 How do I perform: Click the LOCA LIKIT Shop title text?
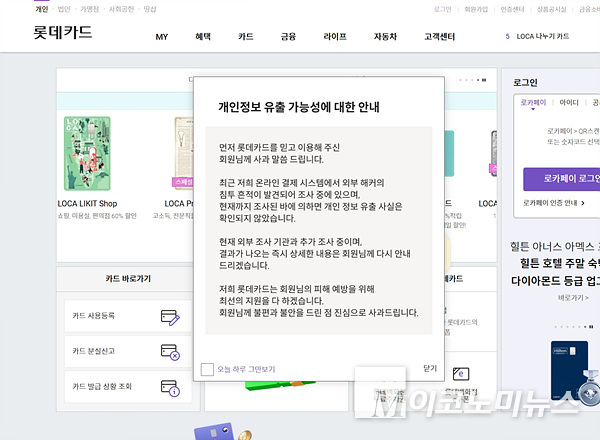87,204
